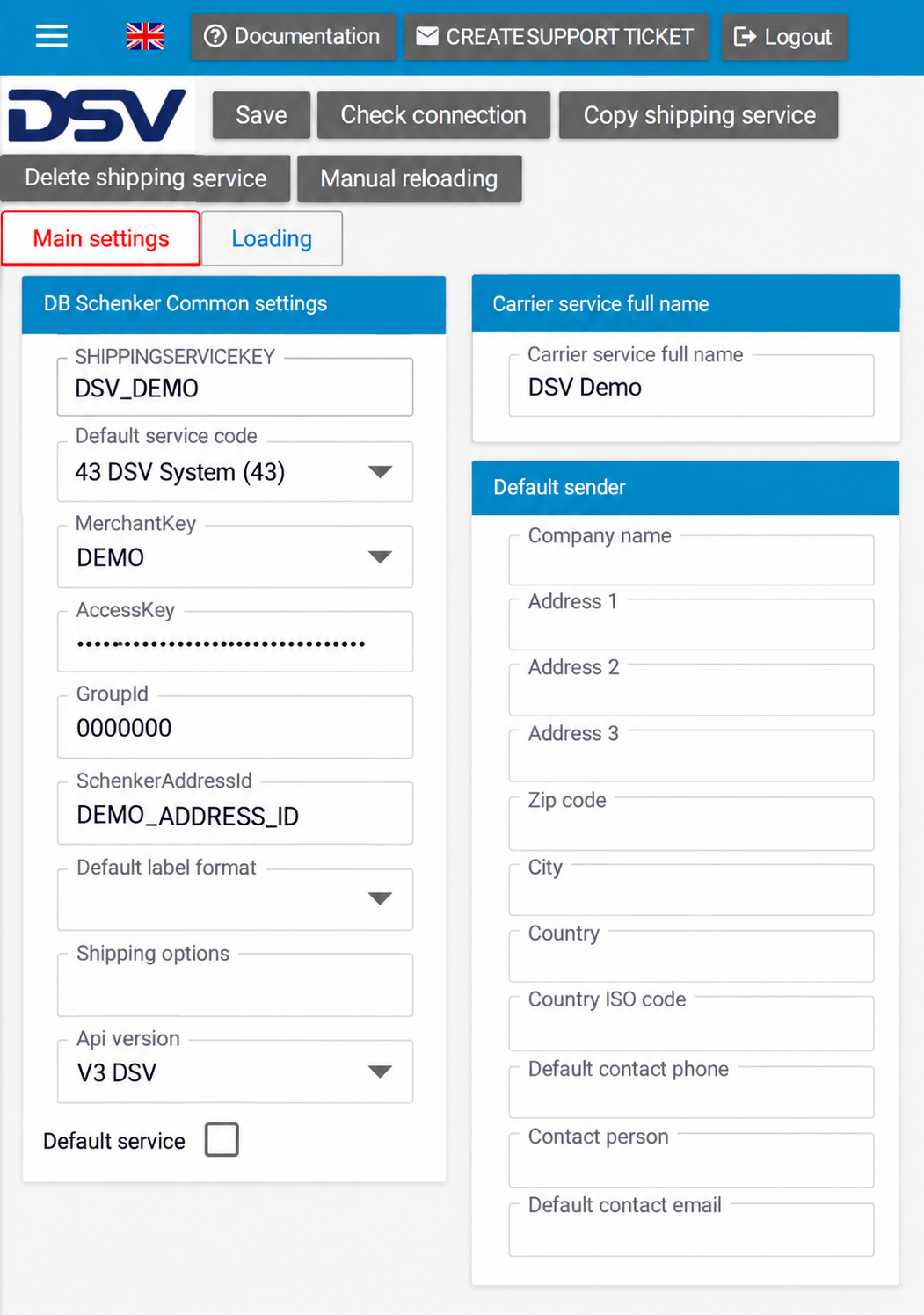Click the Carrier service full name field

(x=691, y=387)
